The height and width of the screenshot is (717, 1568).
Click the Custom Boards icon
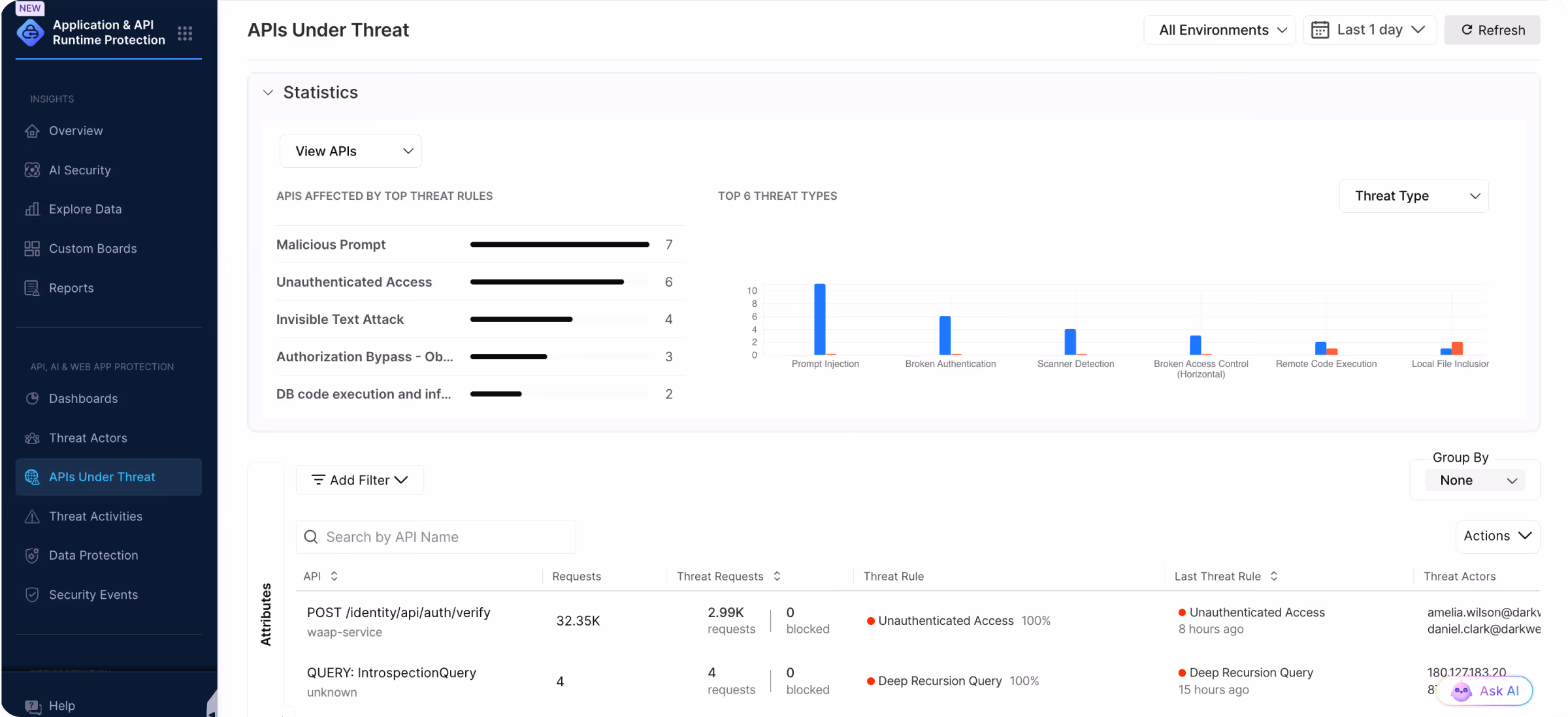[33, 248]
